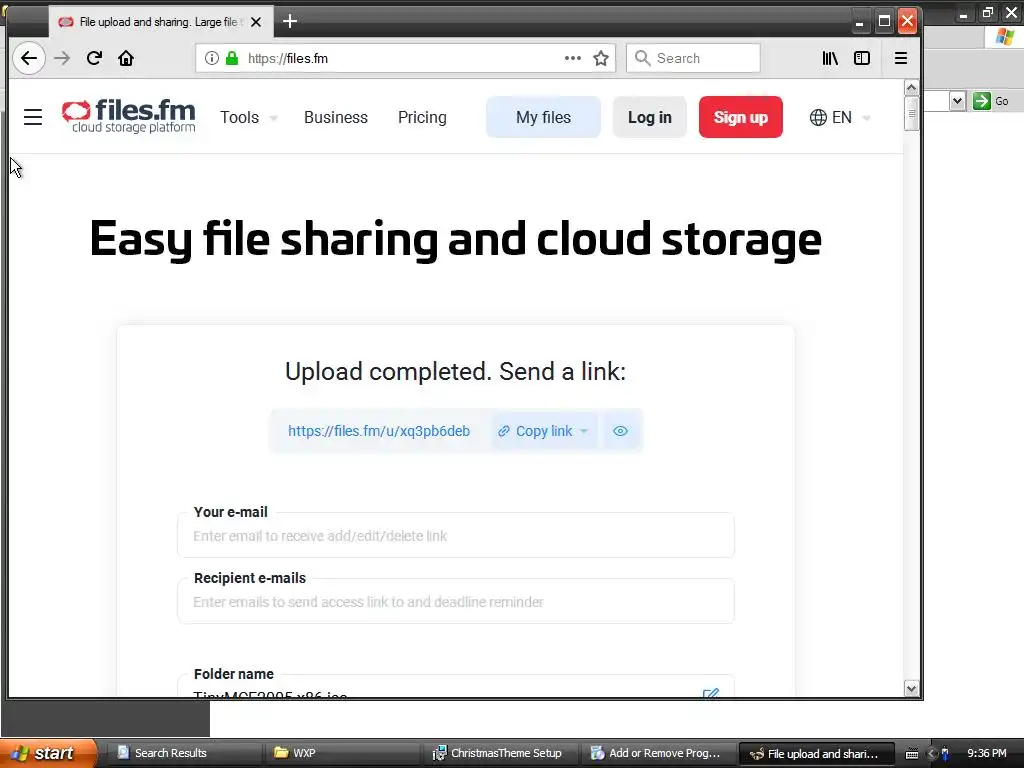
Task: Click the green Go arrow in background window
Action: pyautogui.click(x=982, y=101)
